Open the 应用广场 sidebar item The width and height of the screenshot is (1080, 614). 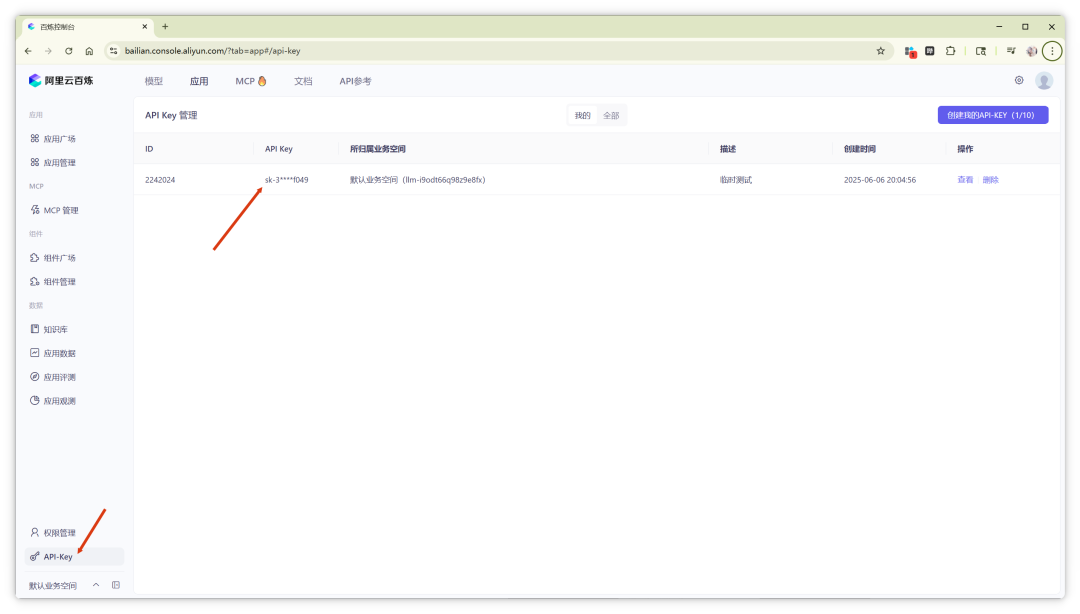(x=53, y=139)
